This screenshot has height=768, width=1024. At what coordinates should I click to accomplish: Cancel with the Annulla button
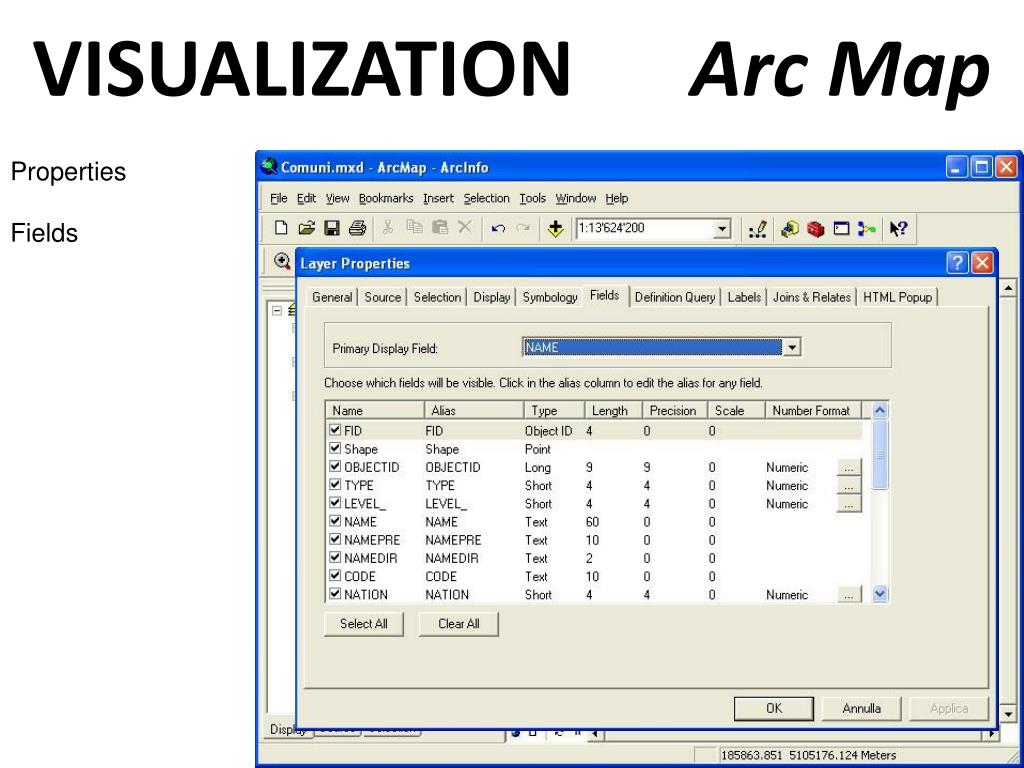[861, 708]
